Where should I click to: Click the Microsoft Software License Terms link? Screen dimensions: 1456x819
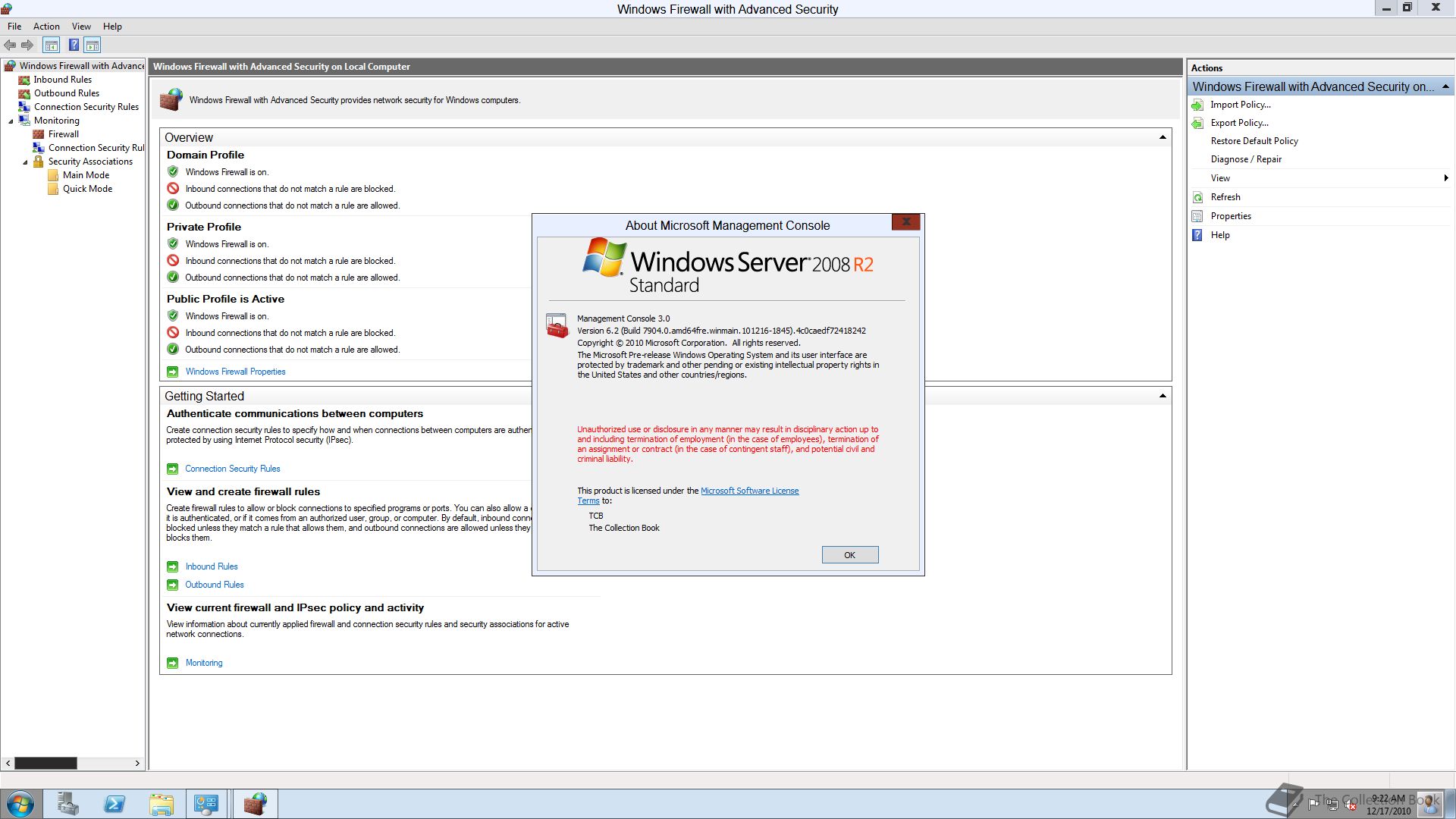pos(749,491)
